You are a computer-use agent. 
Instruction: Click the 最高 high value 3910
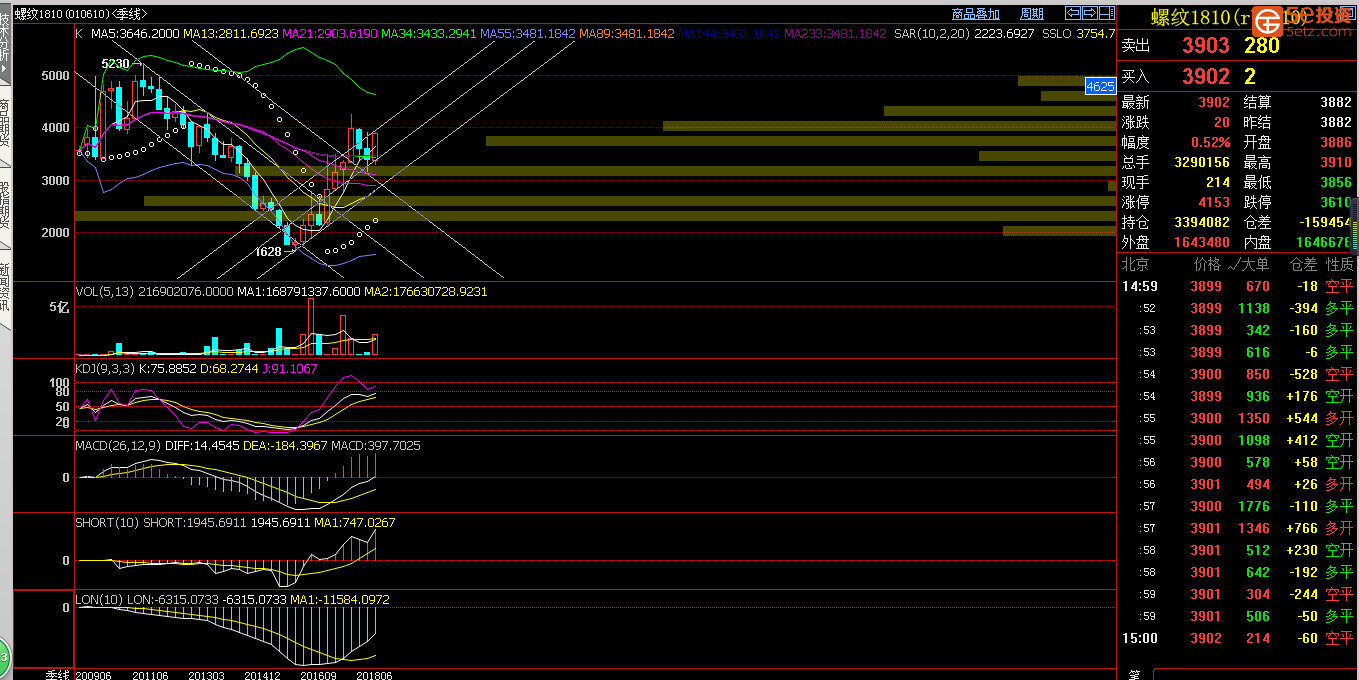coord(1336,162)
